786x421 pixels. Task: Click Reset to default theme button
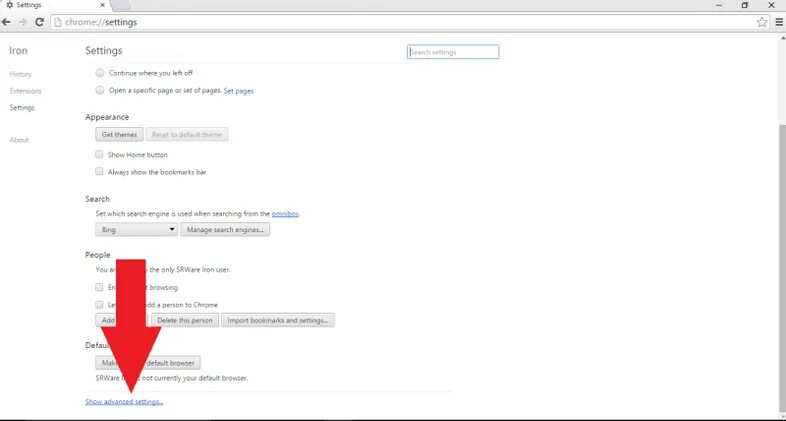tap(187, 134)
